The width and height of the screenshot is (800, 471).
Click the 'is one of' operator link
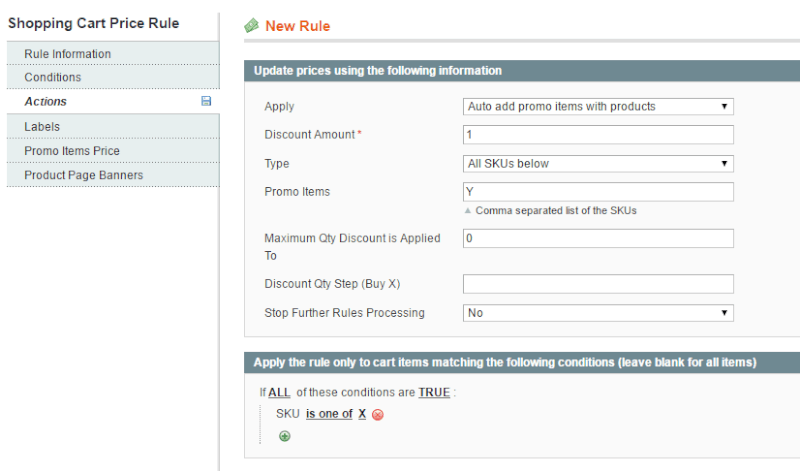point(329,414)
